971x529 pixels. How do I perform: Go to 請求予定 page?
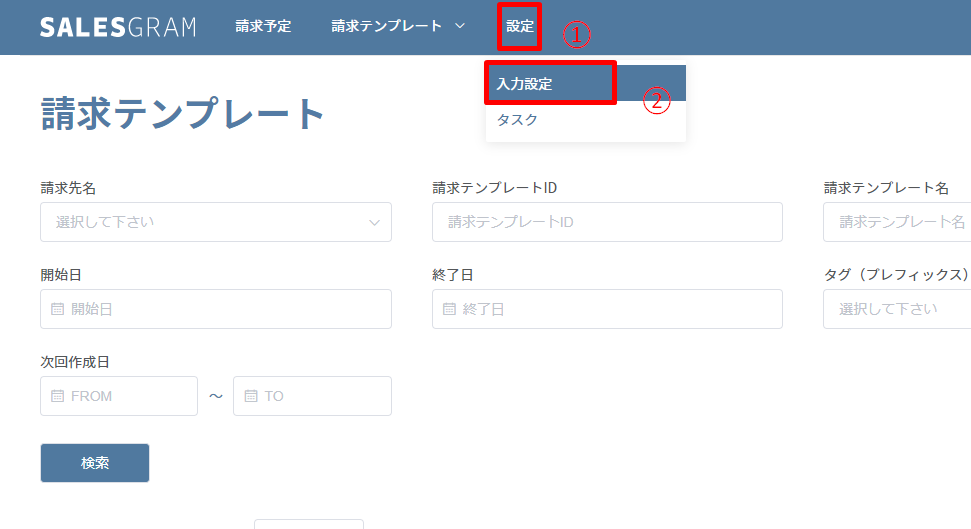click(x=263, y=26)
